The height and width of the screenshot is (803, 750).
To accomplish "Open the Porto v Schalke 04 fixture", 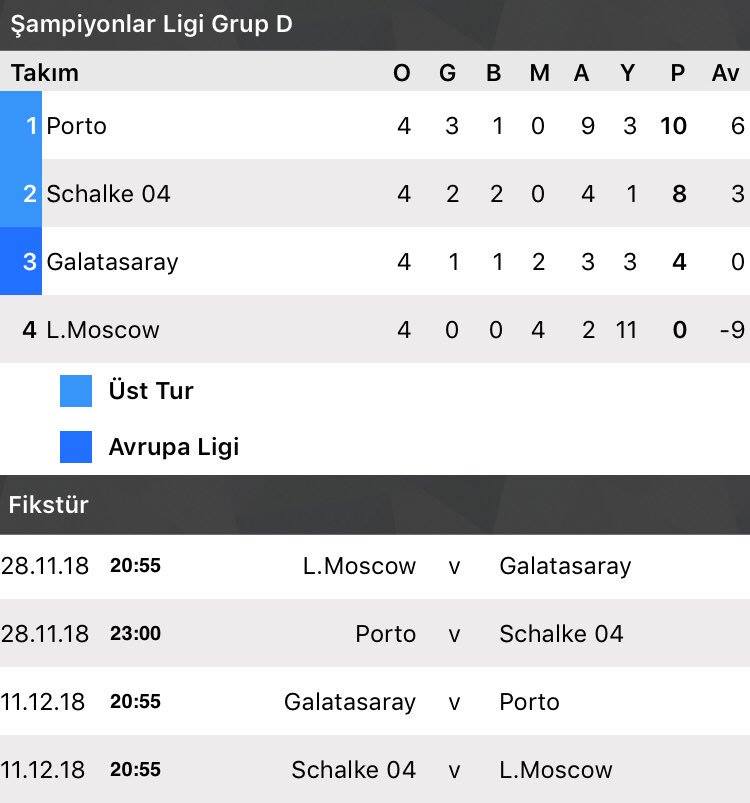I will click(x=375, y=633).
